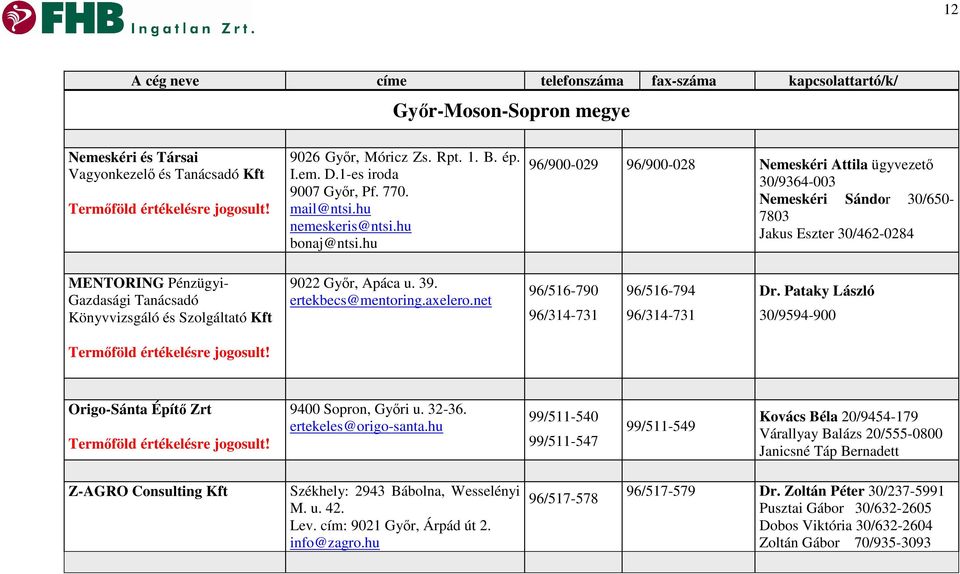Open the nemeskeris@ntsi.hu email link
The image size is (960, 574).
click(x=350, y=226)
